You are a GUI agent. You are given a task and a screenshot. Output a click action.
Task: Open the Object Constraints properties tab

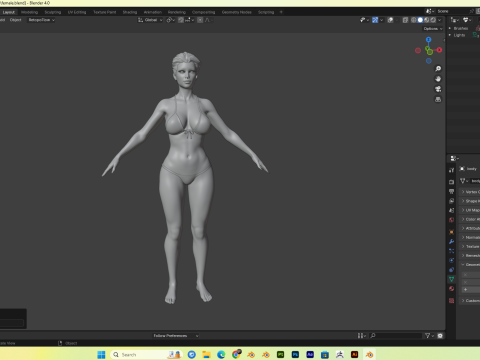[451, 269]
